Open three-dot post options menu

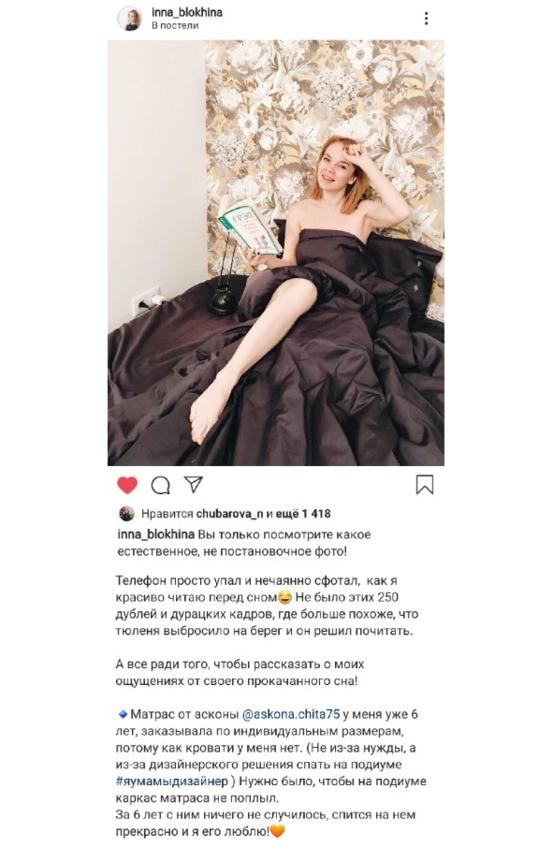[x=426, y=18]
